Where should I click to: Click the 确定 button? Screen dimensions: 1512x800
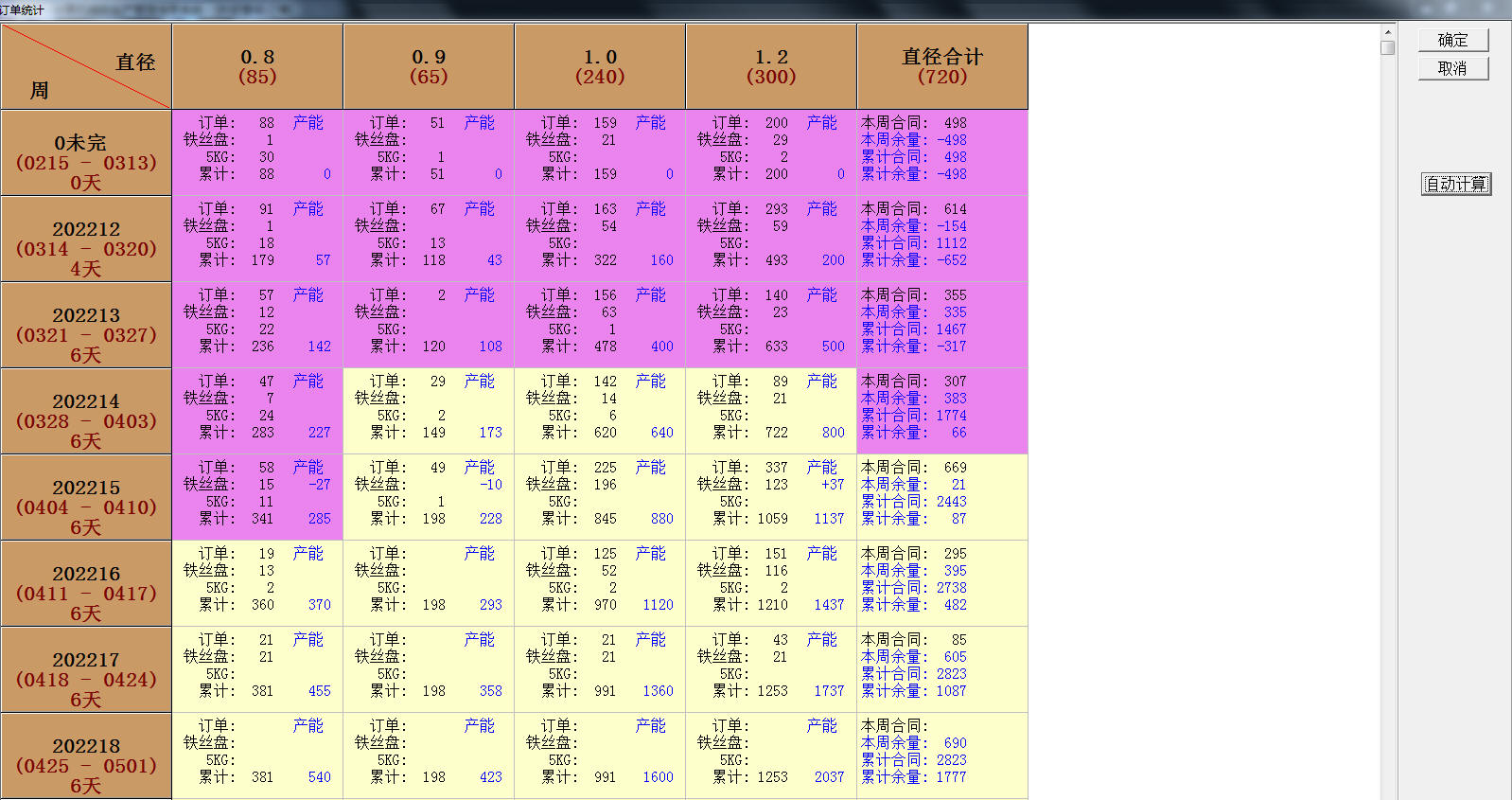click(x=1452, y=40)
